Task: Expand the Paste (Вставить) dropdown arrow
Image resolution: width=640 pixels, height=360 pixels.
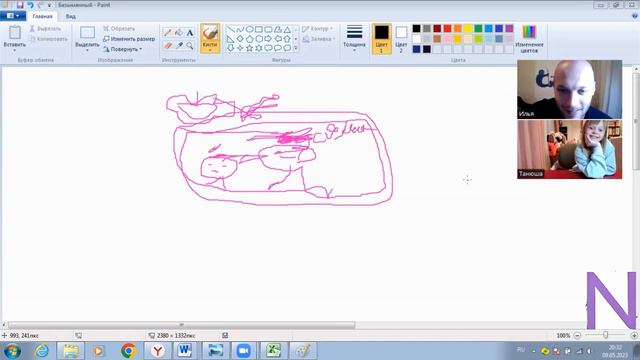Action: (15, 50)
